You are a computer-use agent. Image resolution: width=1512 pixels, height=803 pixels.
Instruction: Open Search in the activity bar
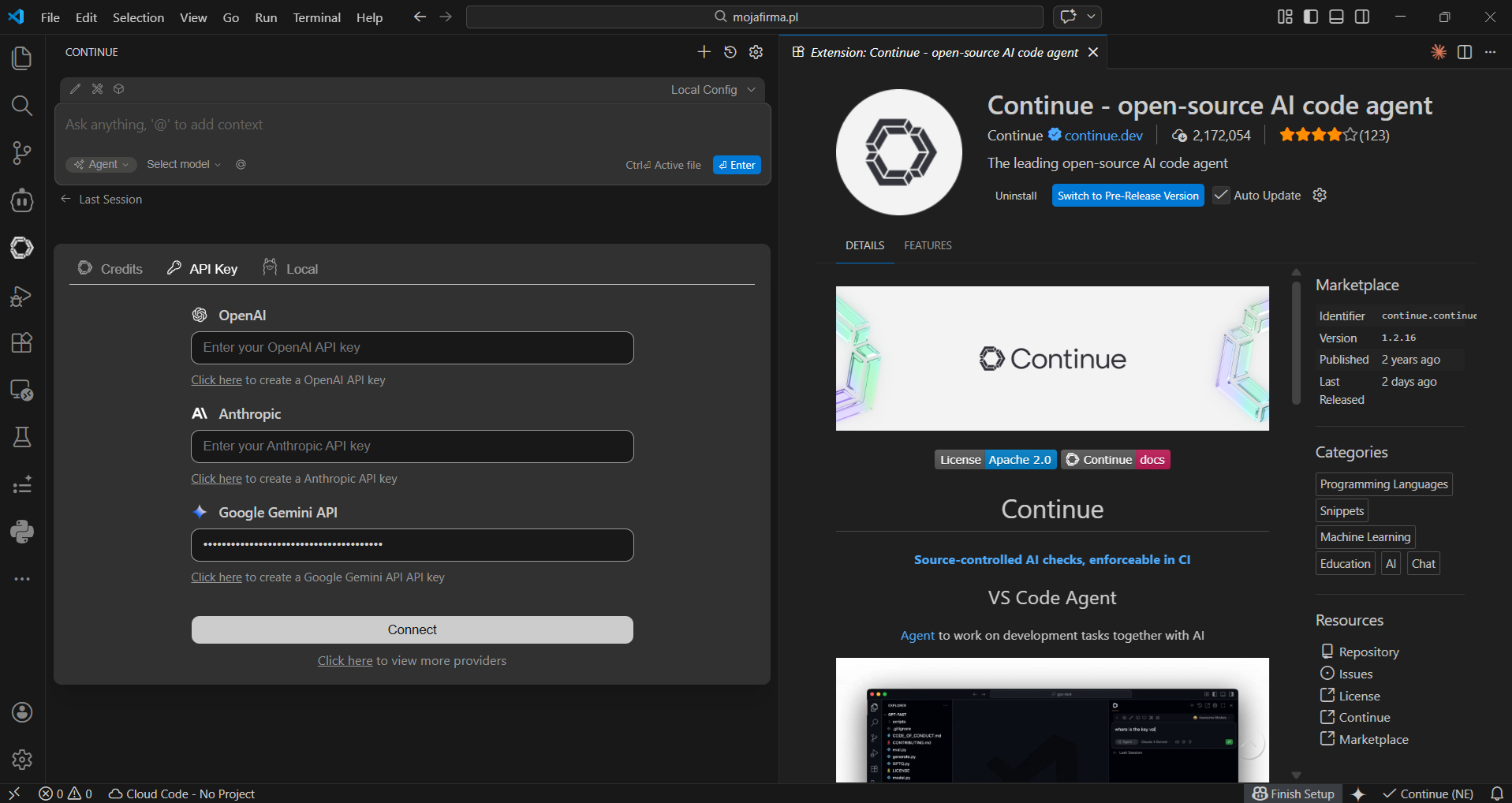[21, 106]
